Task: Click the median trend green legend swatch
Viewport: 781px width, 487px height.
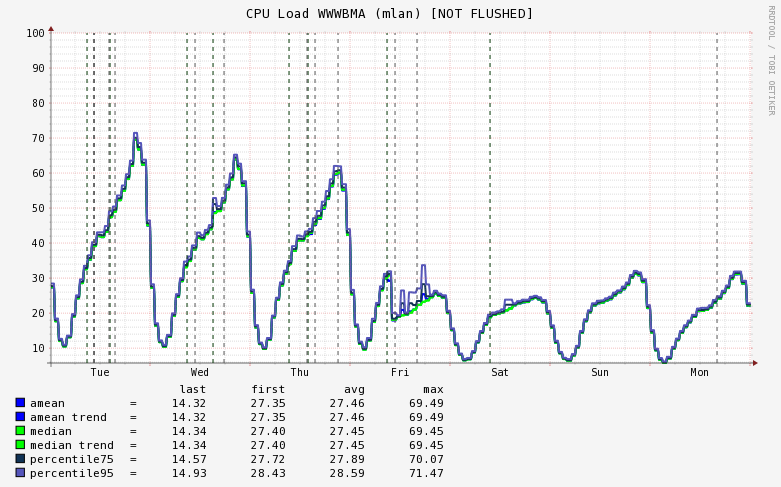Action: [x=20, y=444]
